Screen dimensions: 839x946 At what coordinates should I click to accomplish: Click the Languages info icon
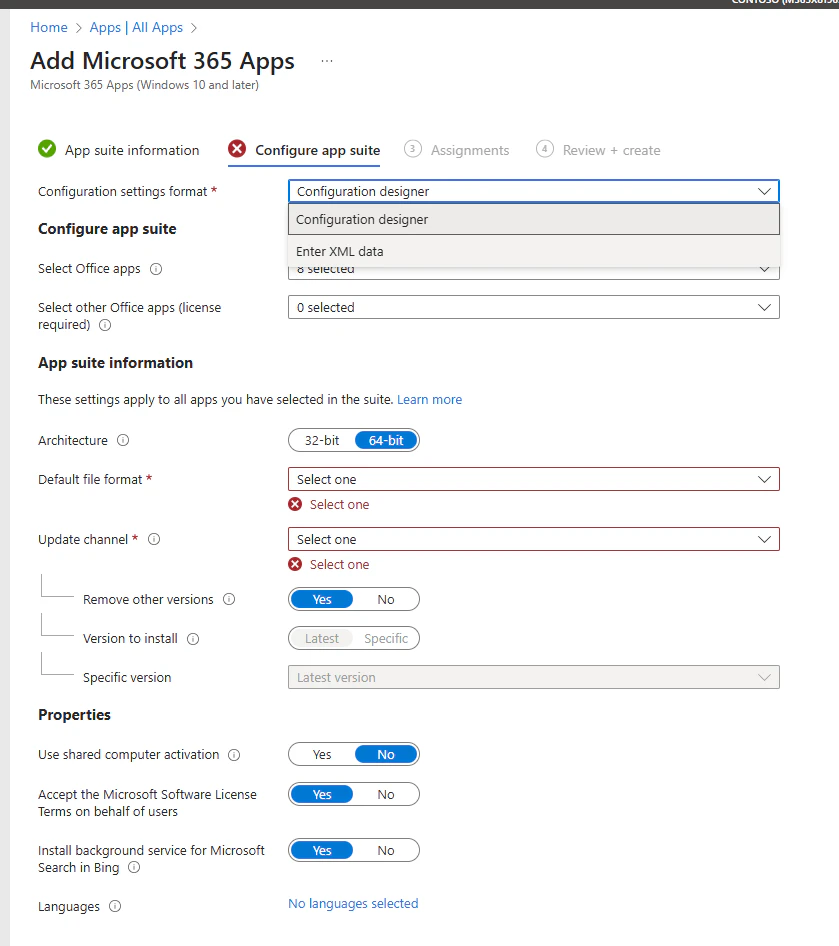coord(115,906)
